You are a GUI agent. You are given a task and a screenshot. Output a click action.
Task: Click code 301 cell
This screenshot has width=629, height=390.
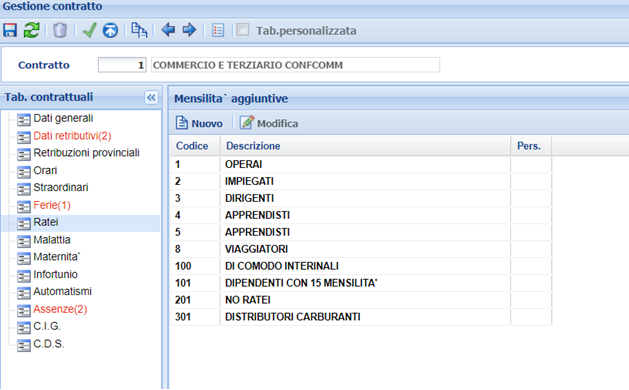195,317
